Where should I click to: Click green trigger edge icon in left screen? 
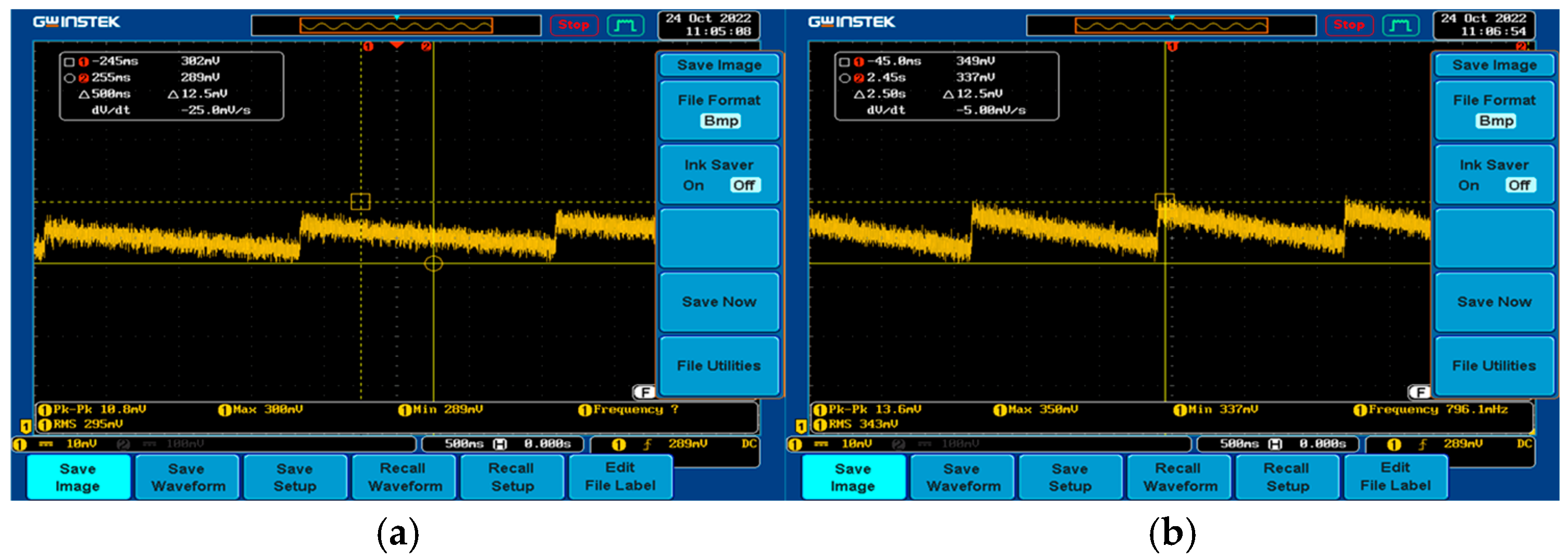(625, 26)
